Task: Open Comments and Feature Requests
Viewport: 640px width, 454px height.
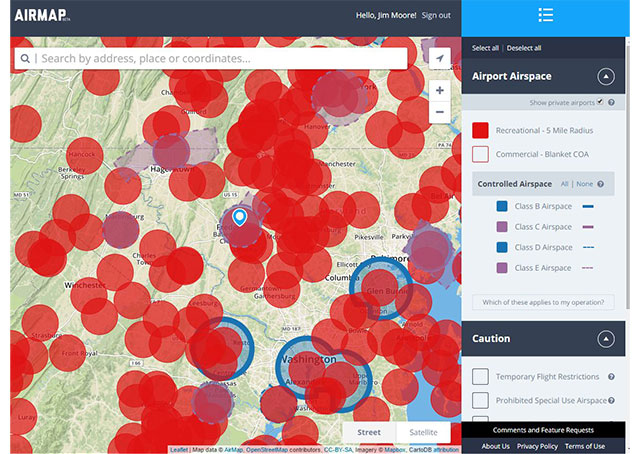Action: (543, 430)
